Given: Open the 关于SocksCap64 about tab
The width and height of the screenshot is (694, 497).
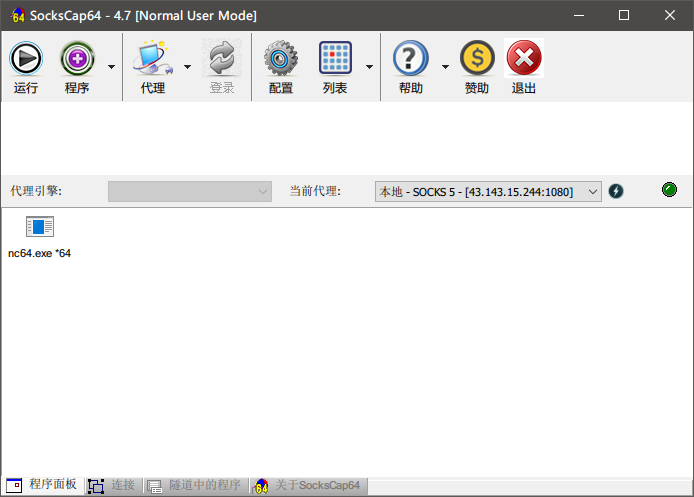Looking at the screenshot, I should click(x=307, y=485).
